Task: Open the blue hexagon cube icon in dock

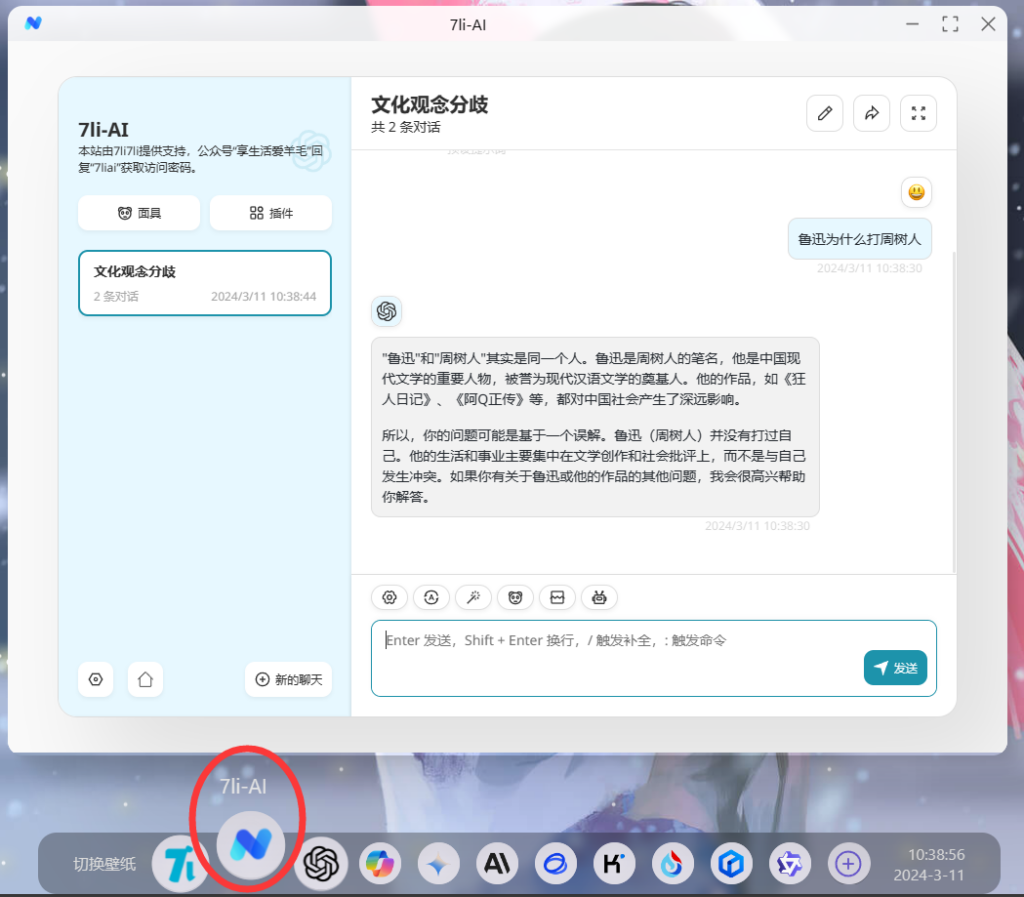Action: click(x=731, y=864)
